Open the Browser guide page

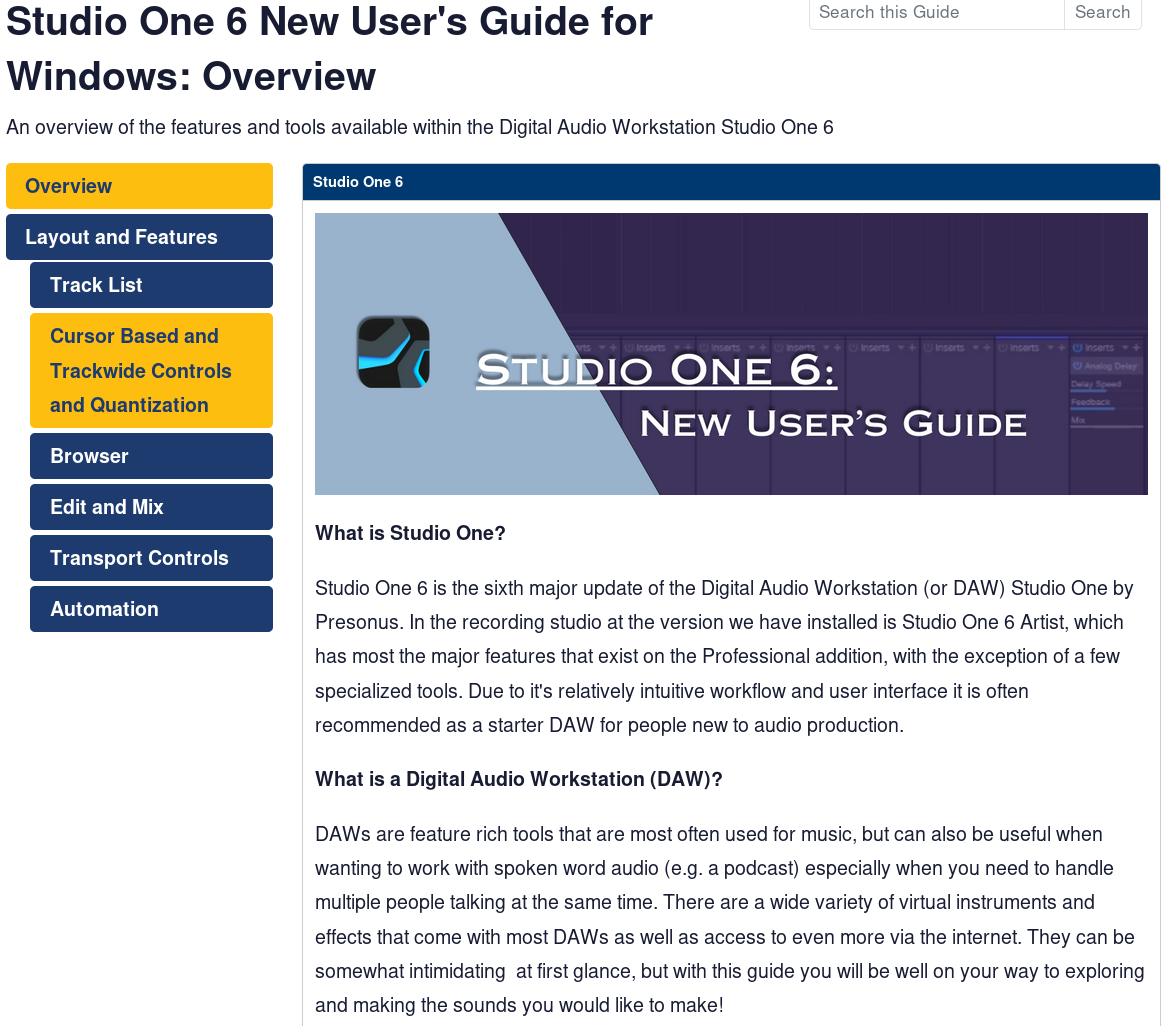(x=151, y=456)
